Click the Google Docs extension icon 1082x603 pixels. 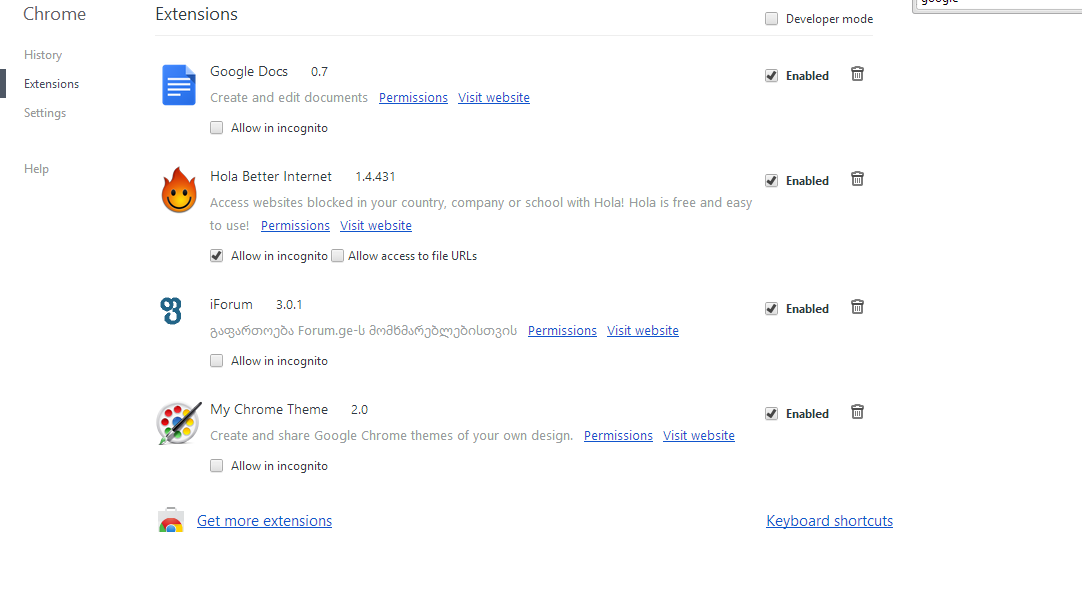coord(179,85)
